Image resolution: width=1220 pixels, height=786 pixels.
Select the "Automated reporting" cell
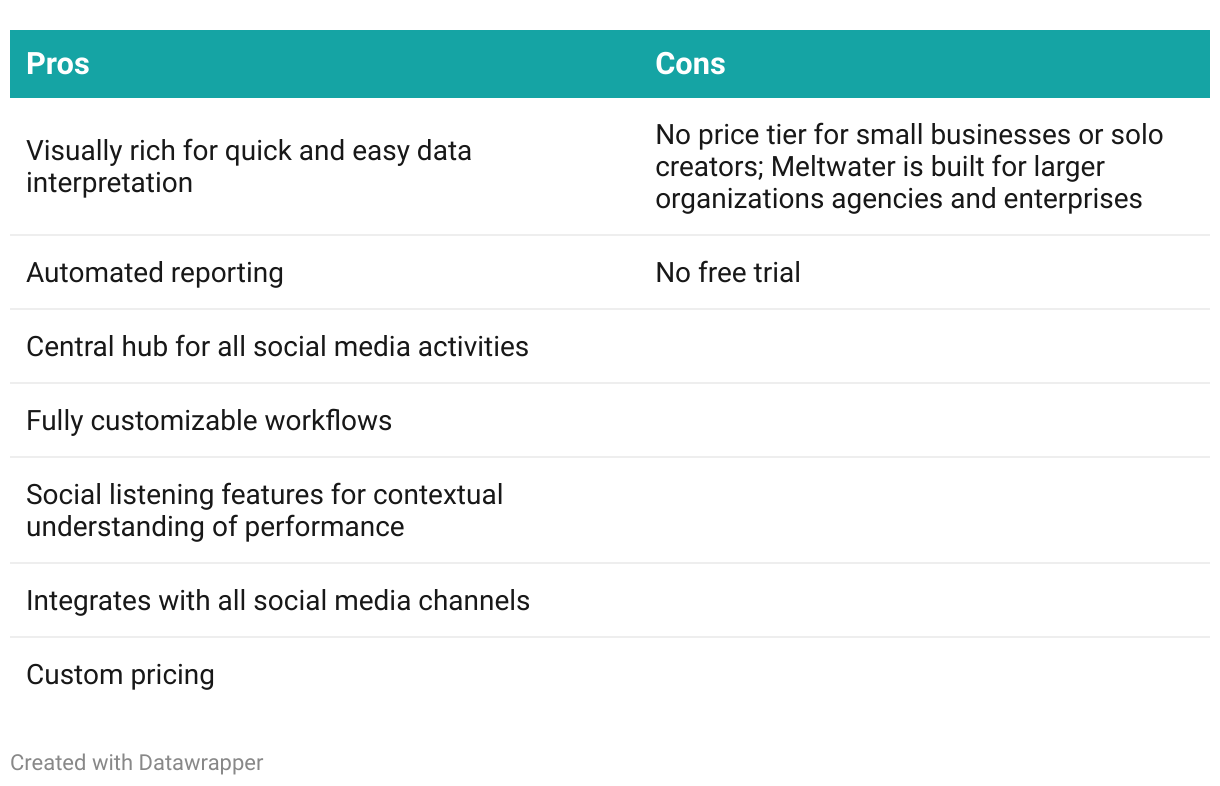155,273
